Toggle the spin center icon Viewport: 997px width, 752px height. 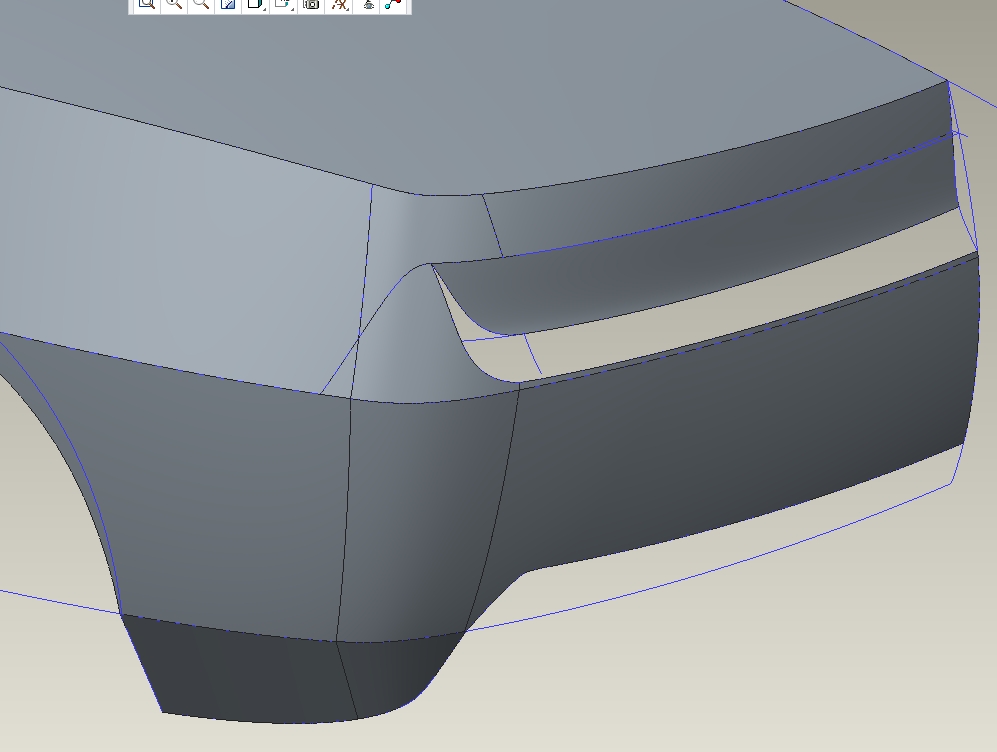(x=368, y=4)
